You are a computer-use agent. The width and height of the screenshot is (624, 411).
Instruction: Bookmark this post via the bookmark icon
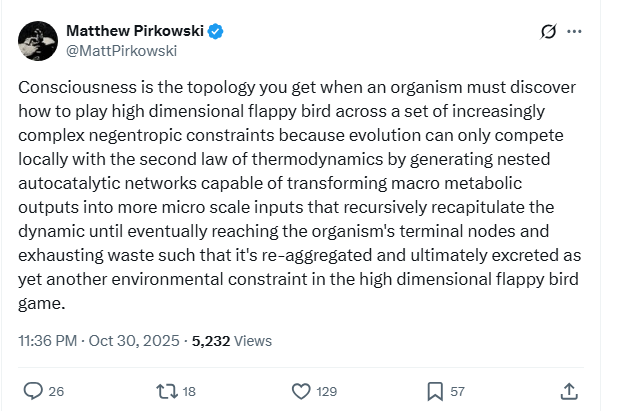click(436, 390)
